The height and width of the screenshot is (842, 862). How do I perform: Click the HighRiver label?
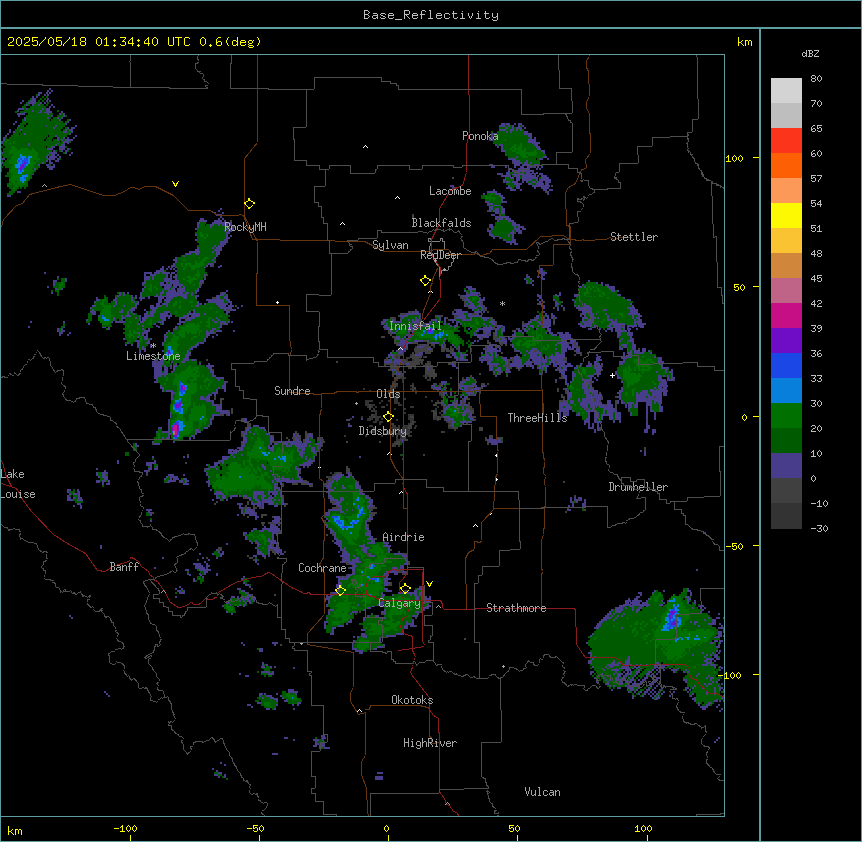(430, 743)
